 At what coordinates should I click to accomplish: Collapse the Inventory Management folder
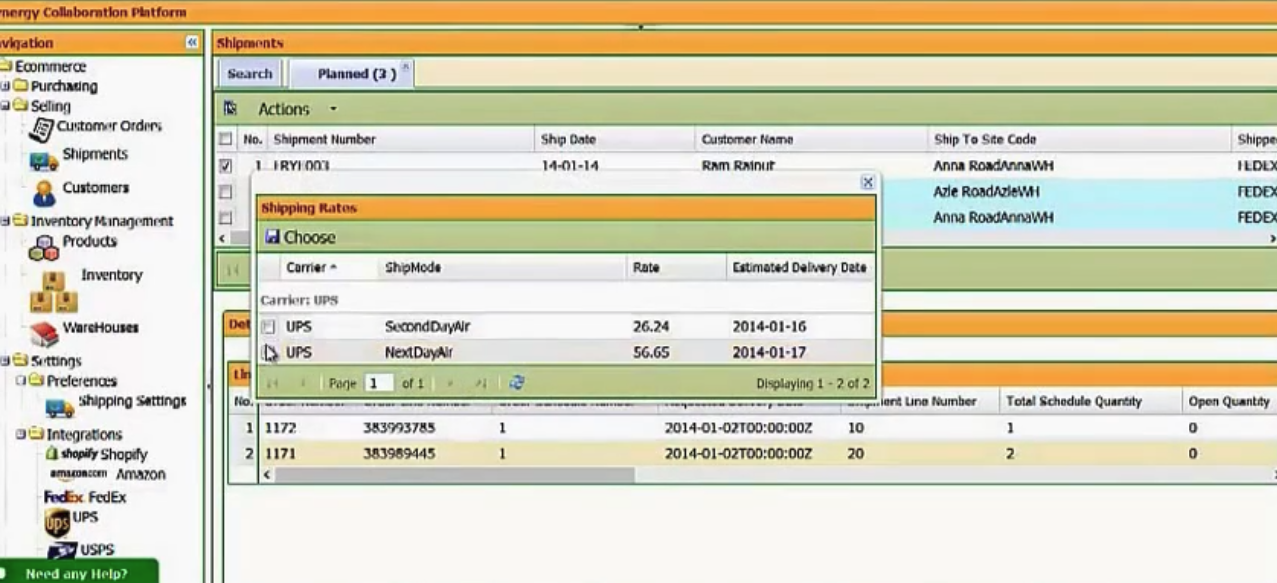point(5,221)
